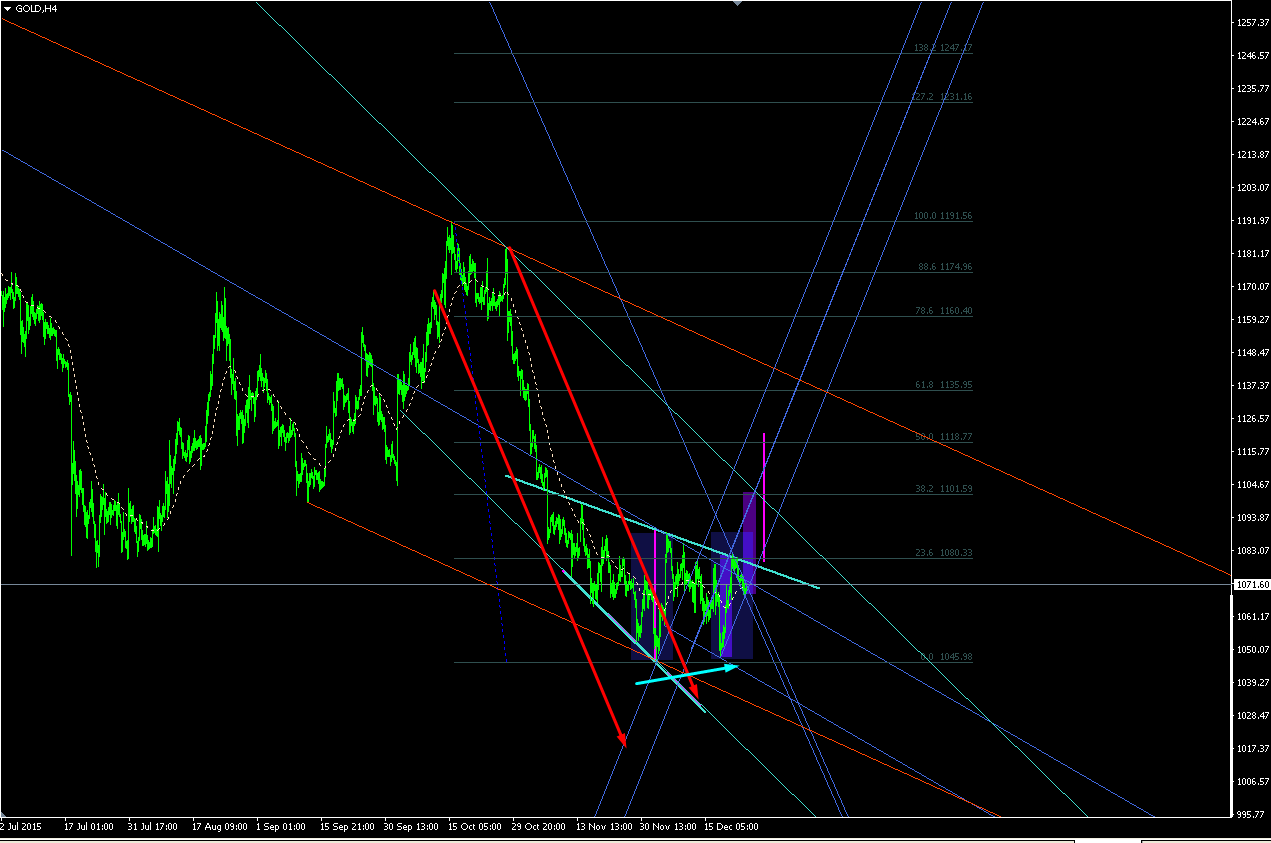
Task: Click price scale value 1050.07
Action: (x=1251, y=649)
